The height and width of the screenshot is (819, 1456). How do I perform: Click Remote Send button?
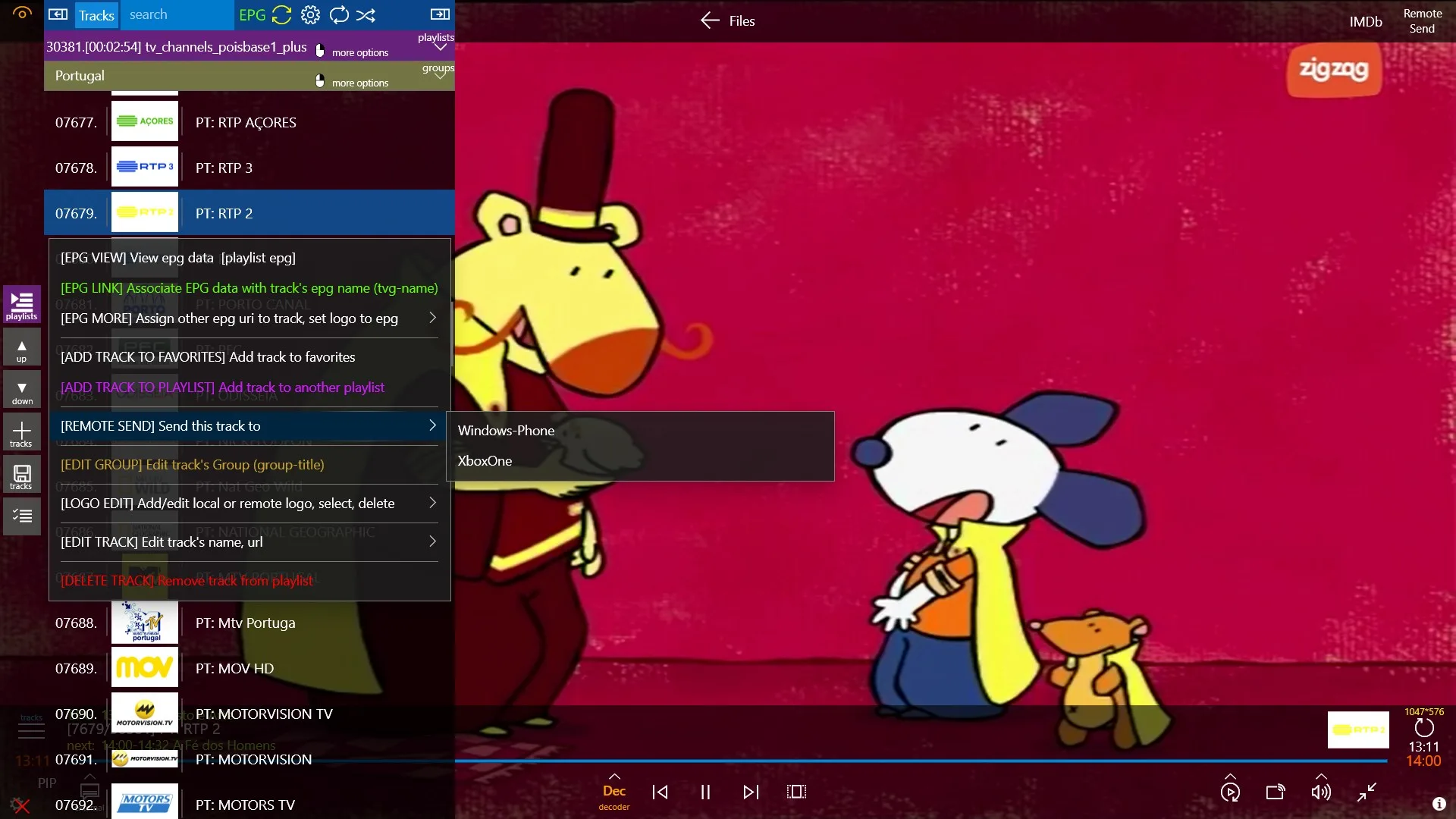(x=1423, y=21)
